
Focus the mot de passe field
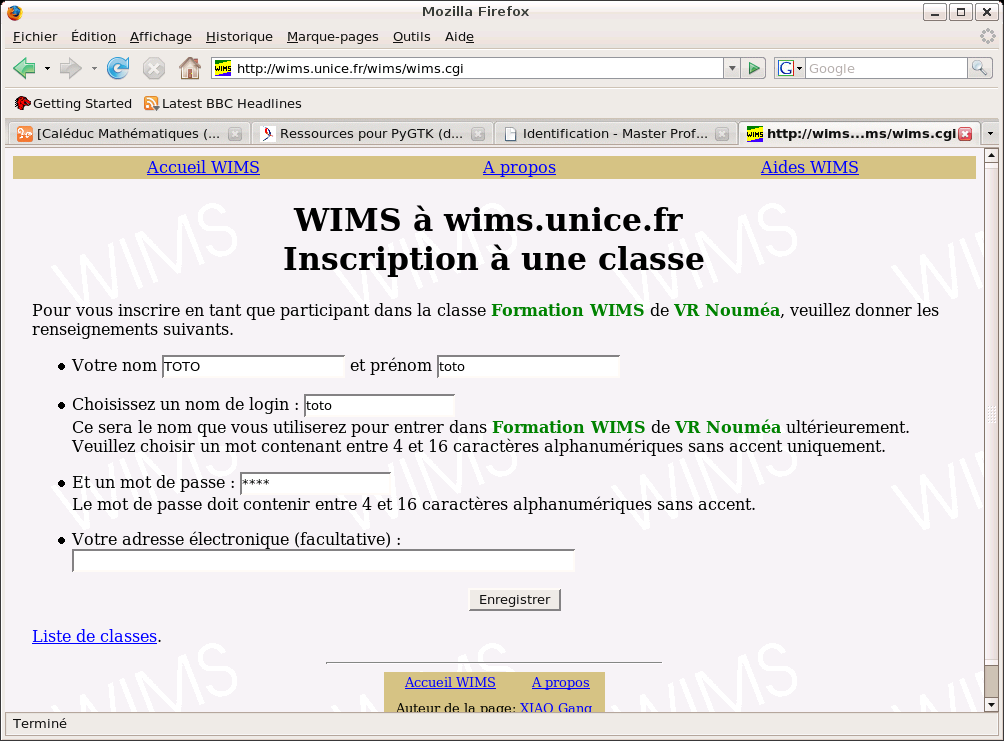(x=315, y=484)
